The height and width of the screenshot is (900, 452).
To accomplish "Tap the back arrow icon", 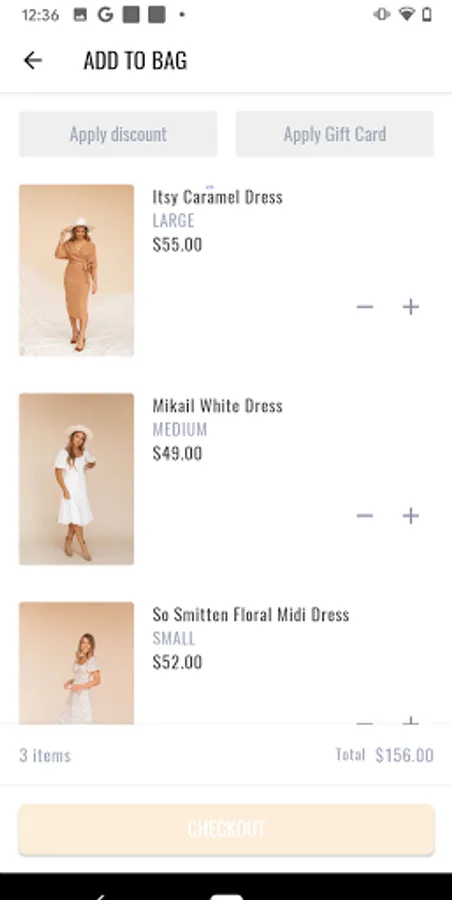I will coord(33,60).
